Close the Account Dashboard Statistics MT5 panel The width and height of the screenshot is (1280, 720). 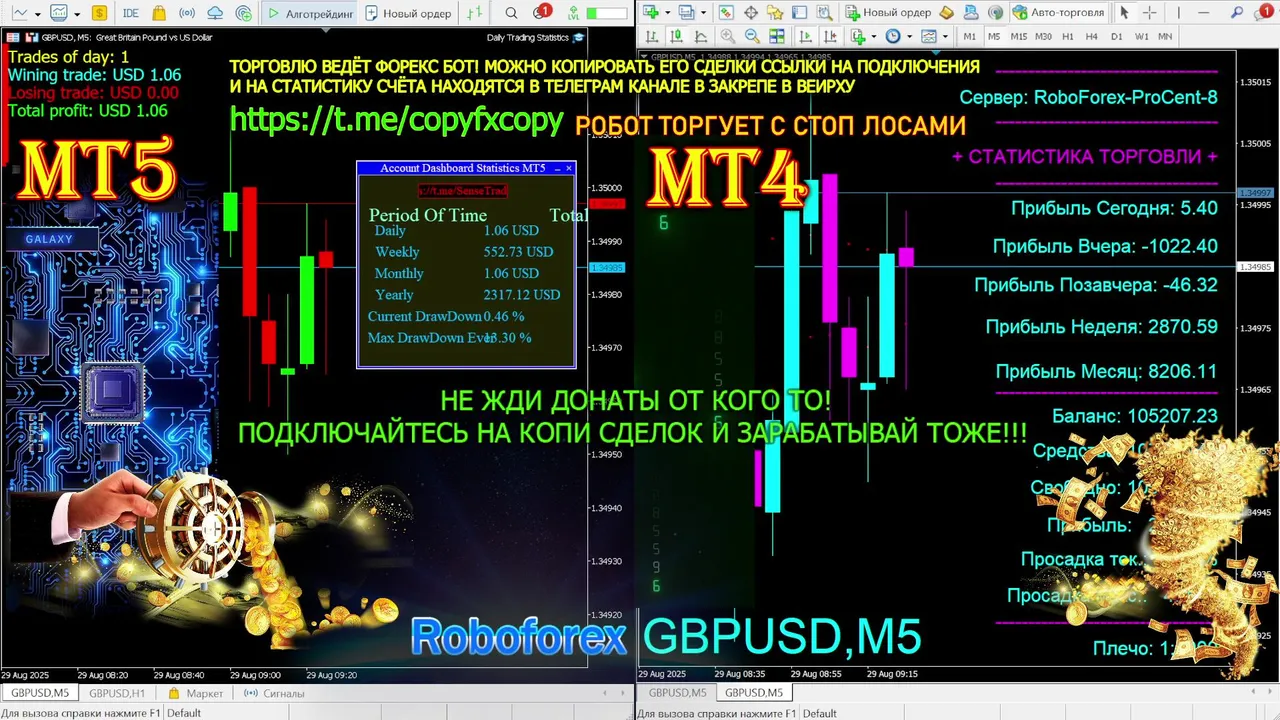click(x=569, y=168)
